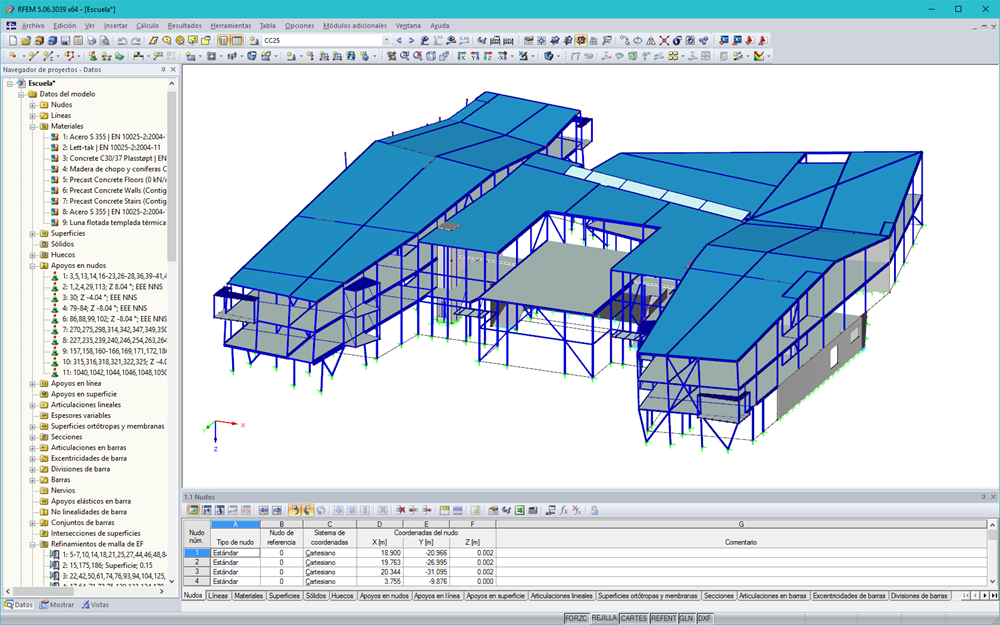Select the new node insertion tool
This screenshot has width=1000, height=625.
pos(10,57)
